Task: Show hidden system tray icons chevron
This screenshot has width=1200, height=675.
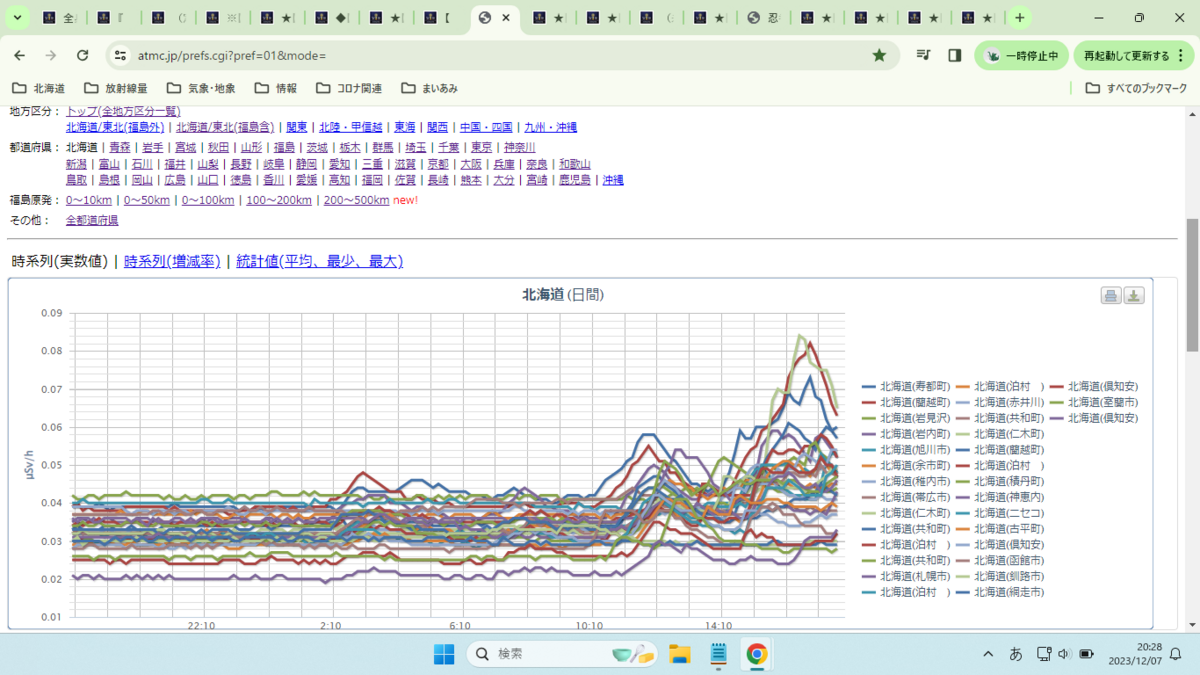Action: pos(988,654)
